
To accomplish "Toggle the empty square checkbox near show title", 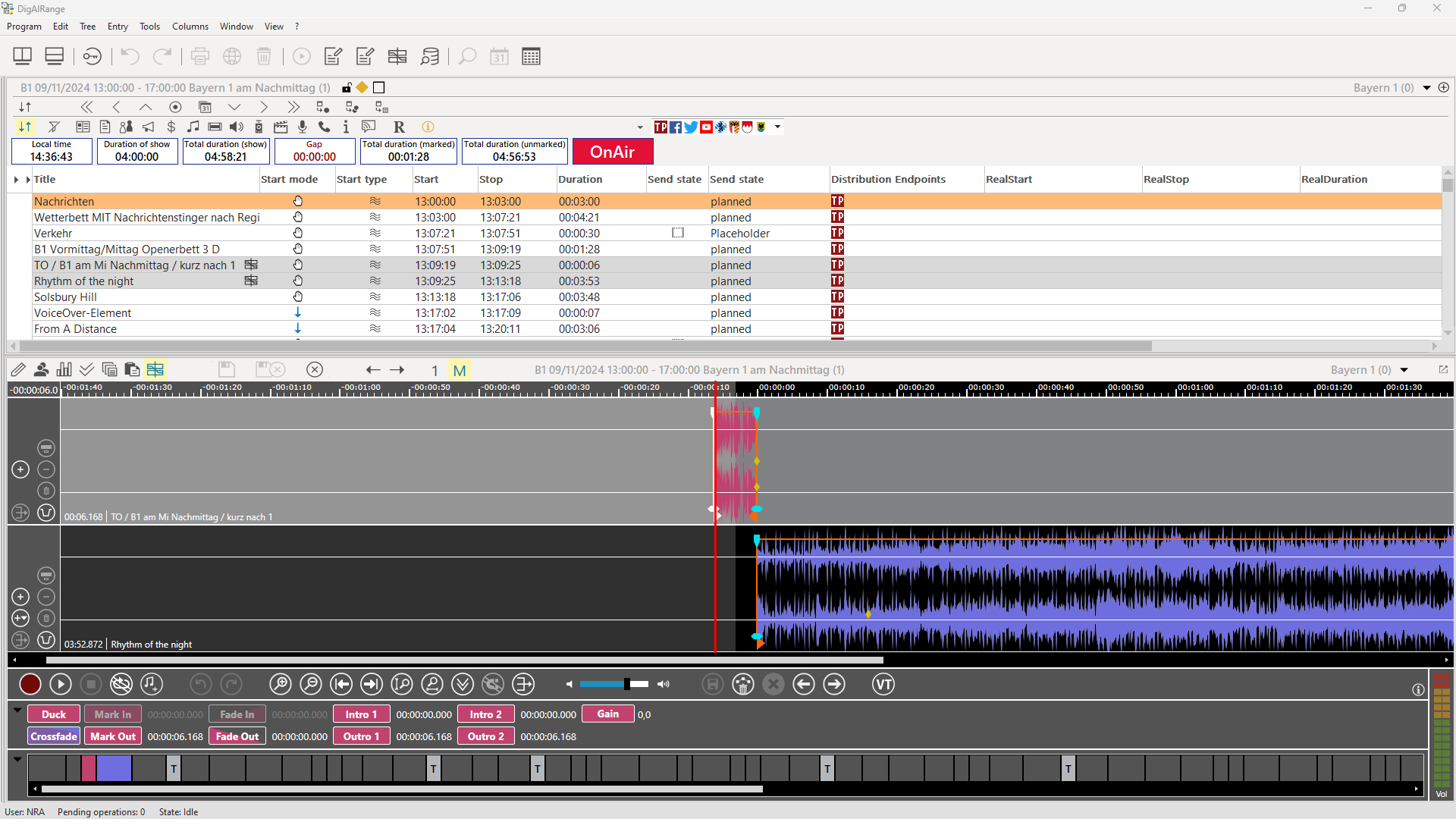I will [x=379, y=88].
